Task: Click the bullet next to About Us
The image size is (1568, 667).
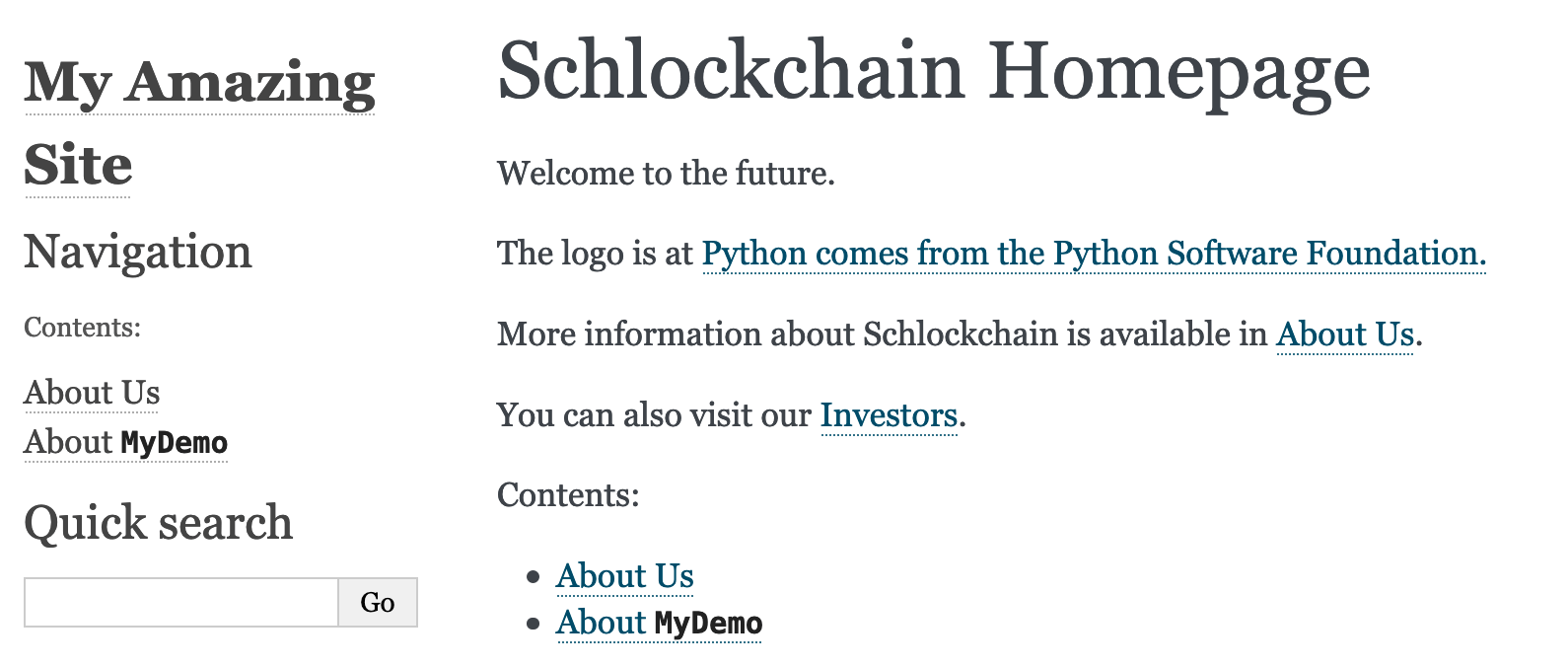Action: (x=531, y=575)
